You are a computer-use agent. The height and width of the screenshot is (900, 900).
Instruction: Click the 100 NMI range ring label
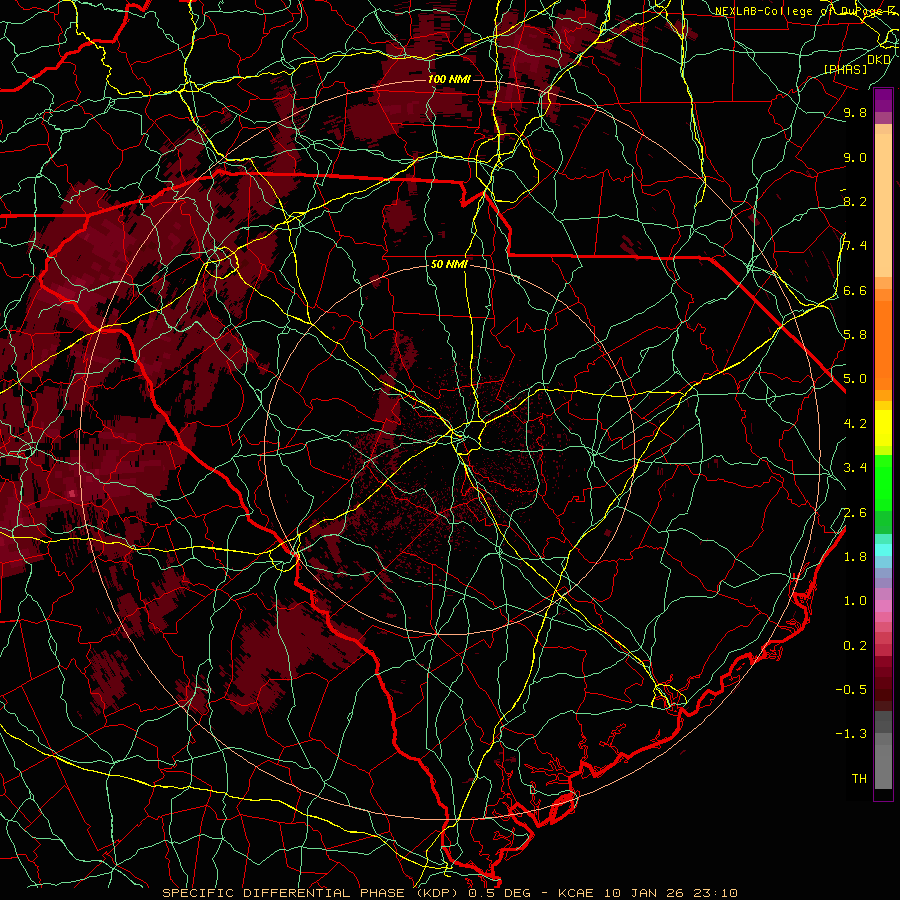(449, 79)
